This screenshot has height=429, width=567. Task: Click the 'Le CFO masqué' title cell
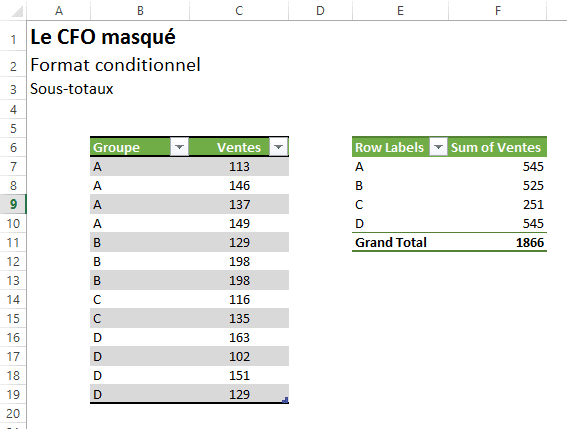tap(103, 37)
